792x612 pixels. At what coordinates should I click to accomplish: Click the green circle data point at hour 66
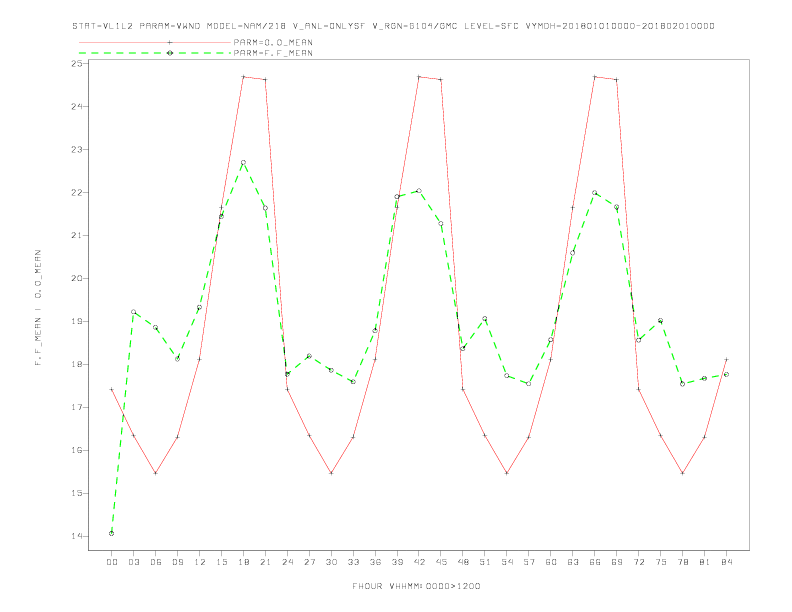click(x=595, y=193)
